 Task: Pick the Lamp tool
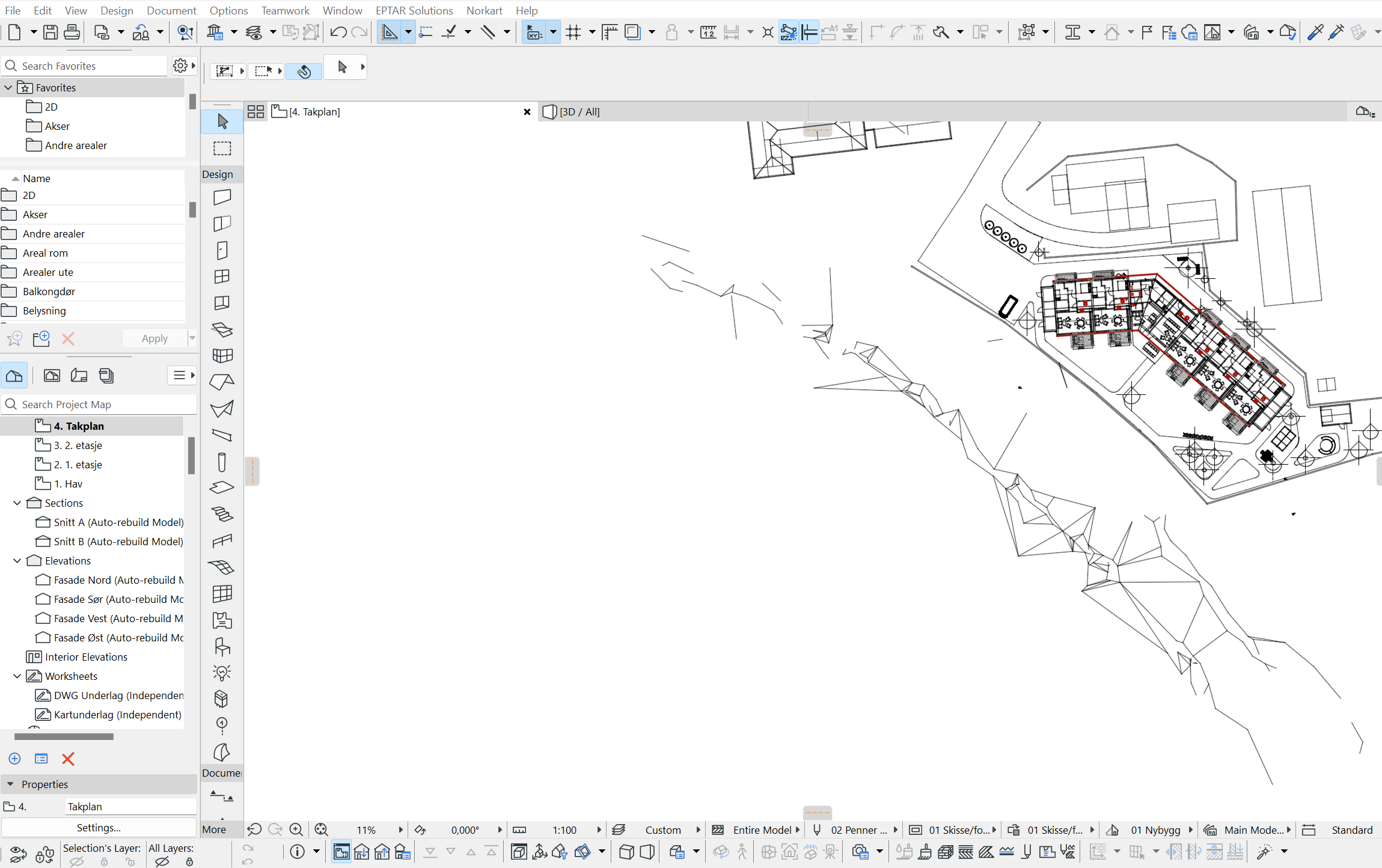coord(222,673)
